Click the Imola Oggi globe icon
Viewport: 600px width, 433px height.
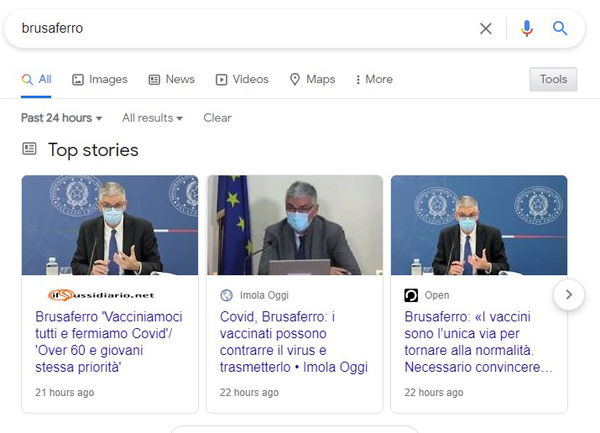[226, 295]
